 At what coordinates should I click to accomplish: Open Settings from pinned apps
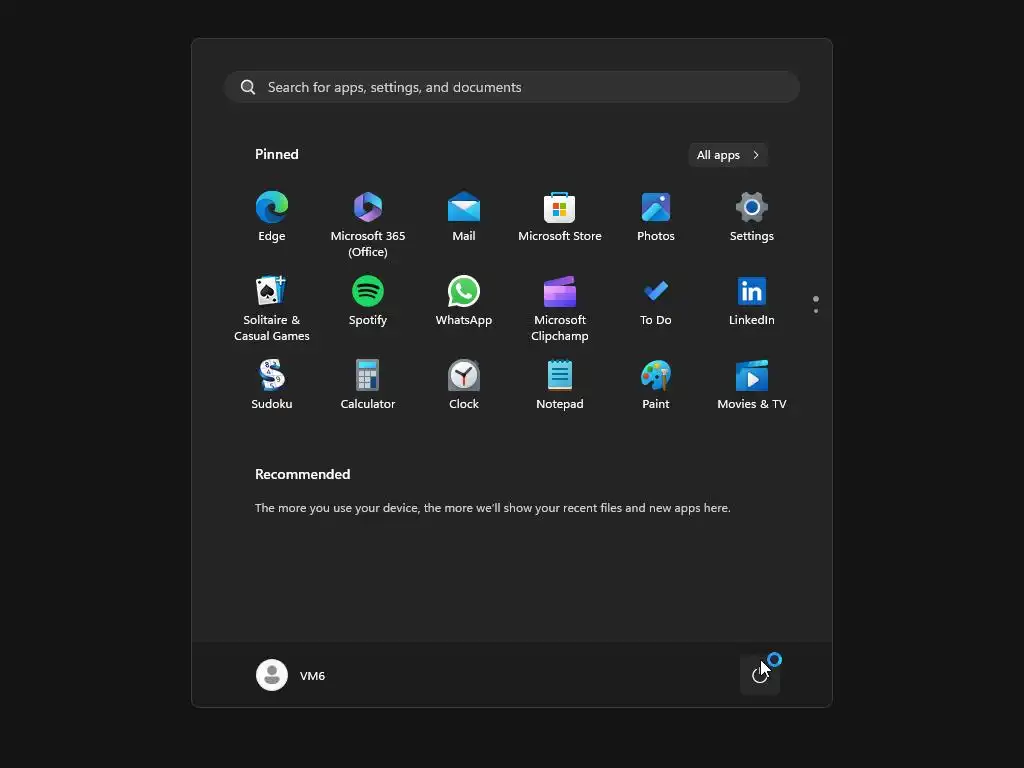[x=752, y=217]
